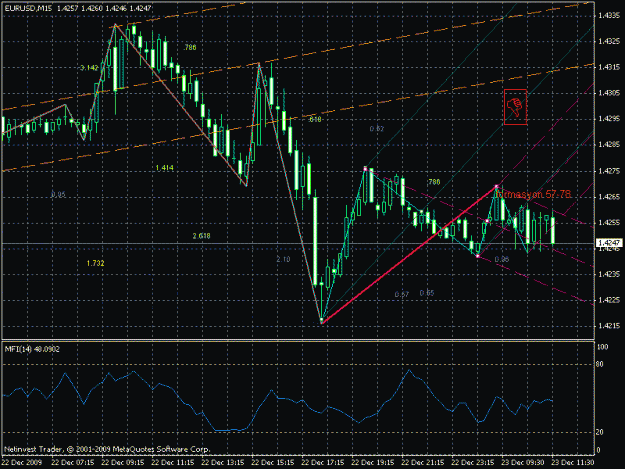
Task: Click the 1.4225 price axis label
Action: click(609, 300)
